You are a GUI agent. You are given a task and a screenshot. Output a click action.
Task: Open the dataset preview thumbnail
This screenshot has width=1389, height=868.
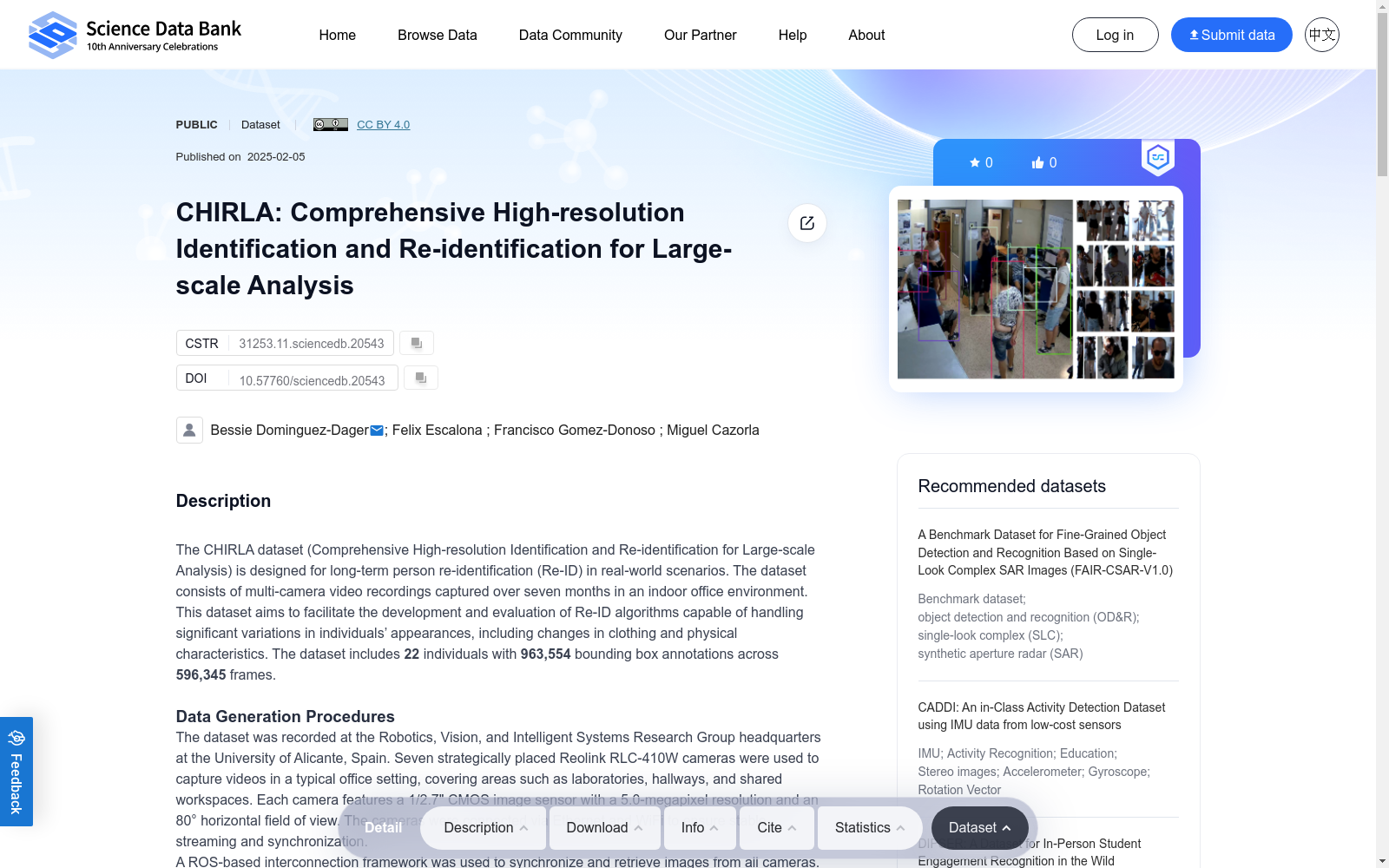tap(1036, 289)
